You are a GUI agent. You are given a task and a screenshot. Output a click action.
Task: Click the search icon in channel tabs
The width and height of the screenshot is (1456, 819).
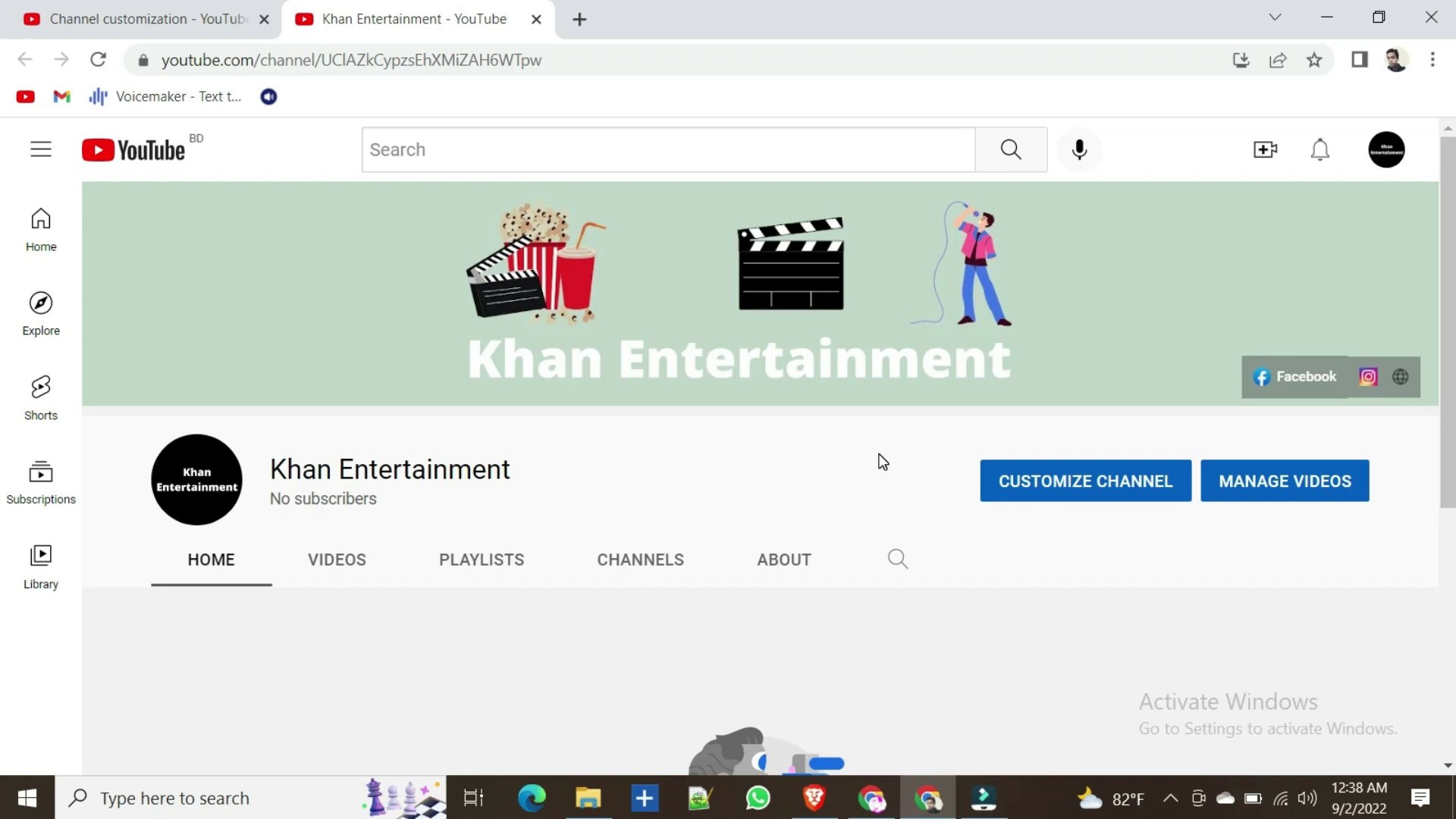[896, 559]
